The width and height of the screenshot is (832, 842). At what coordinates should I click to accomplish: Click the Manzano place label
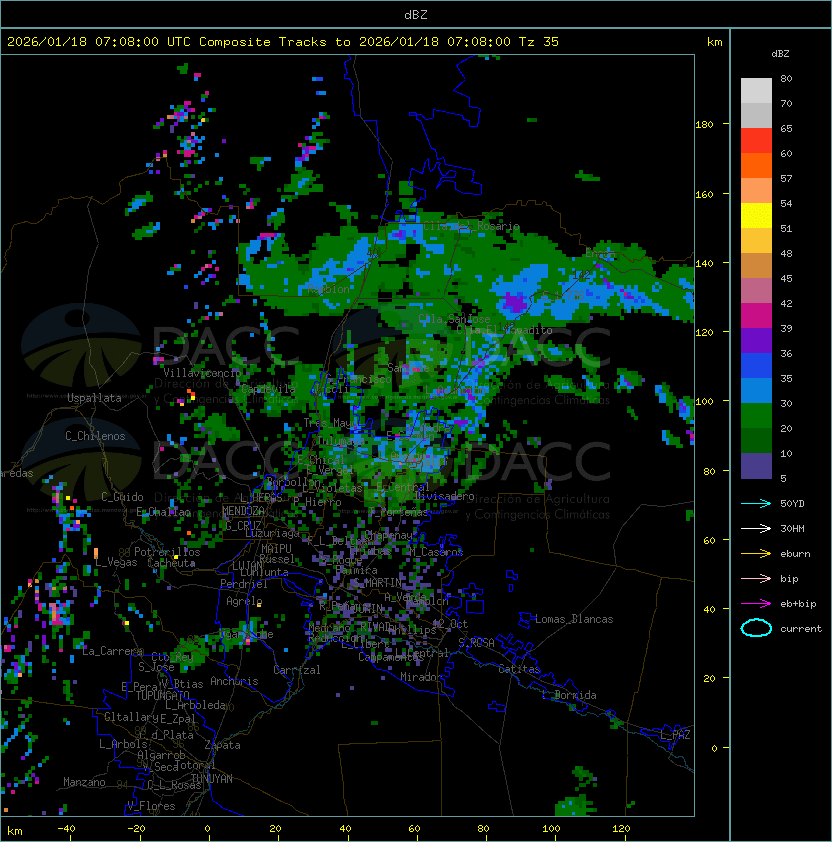[84, 782]
